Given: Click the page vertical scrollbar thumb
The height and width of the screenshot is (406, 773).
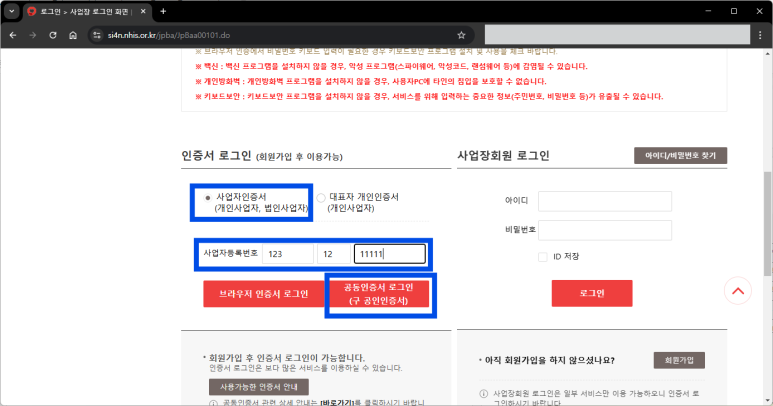Looking at the screenshot, I should point(768,224).
